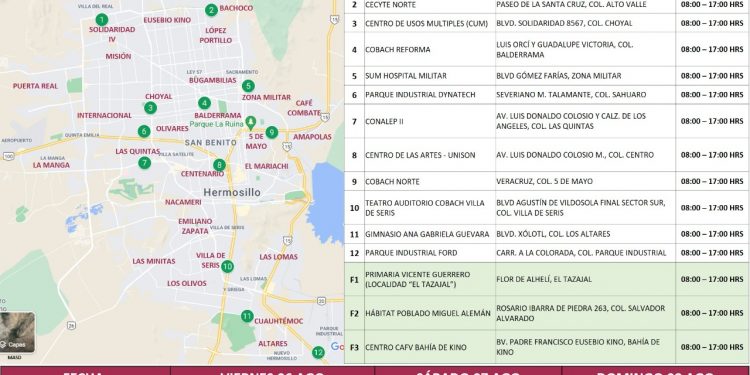Select PARQUE INDUSTRIAL DYNATECH cell
The height and width of the screenshot is (375, 750).
coord(430,95)
